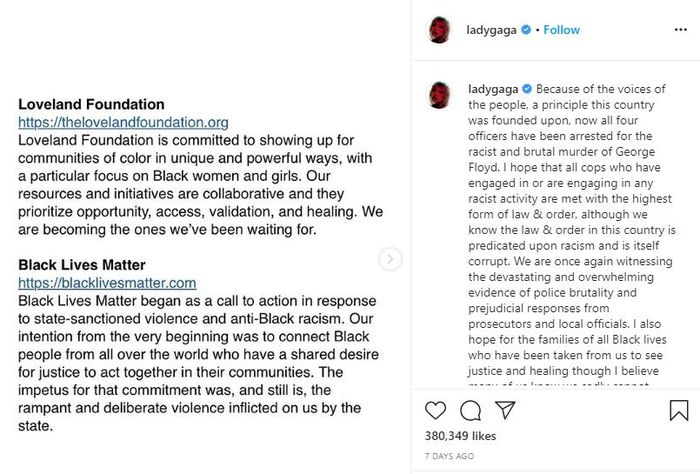Open ladygaga's profile picture in the post header
Image resolution: width=700 pixels, height=474 pixels.
coord(440,30)
